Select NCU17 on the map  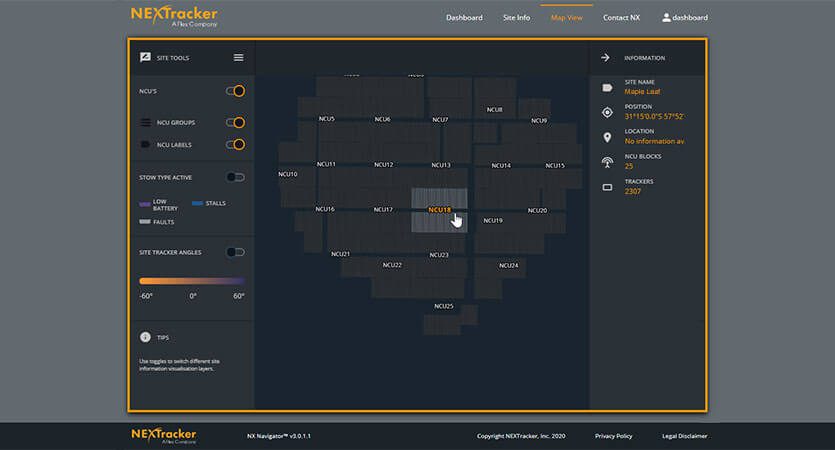(383, 210)
